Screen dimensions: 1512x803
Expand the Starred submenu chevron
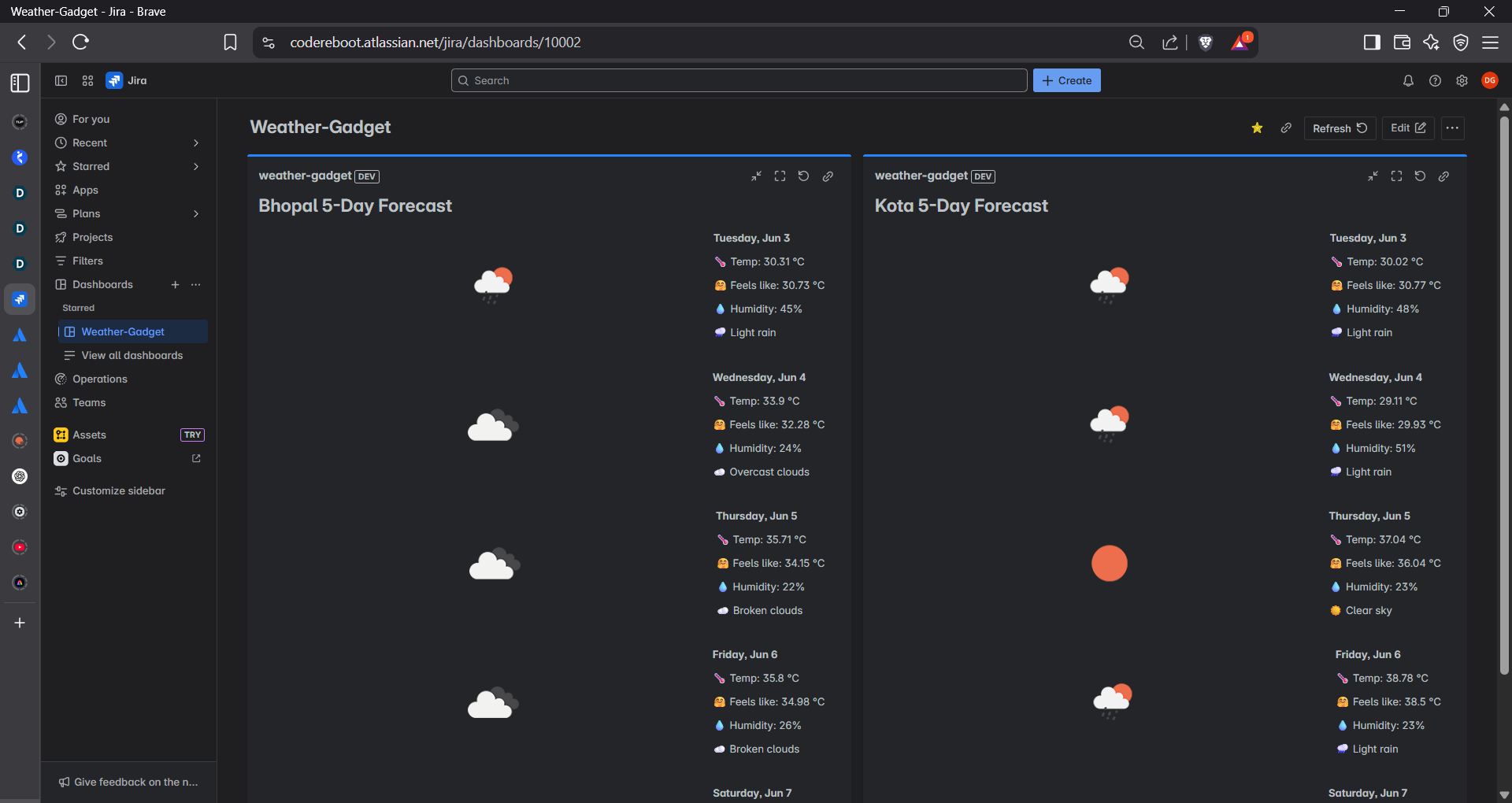point(196,166)
